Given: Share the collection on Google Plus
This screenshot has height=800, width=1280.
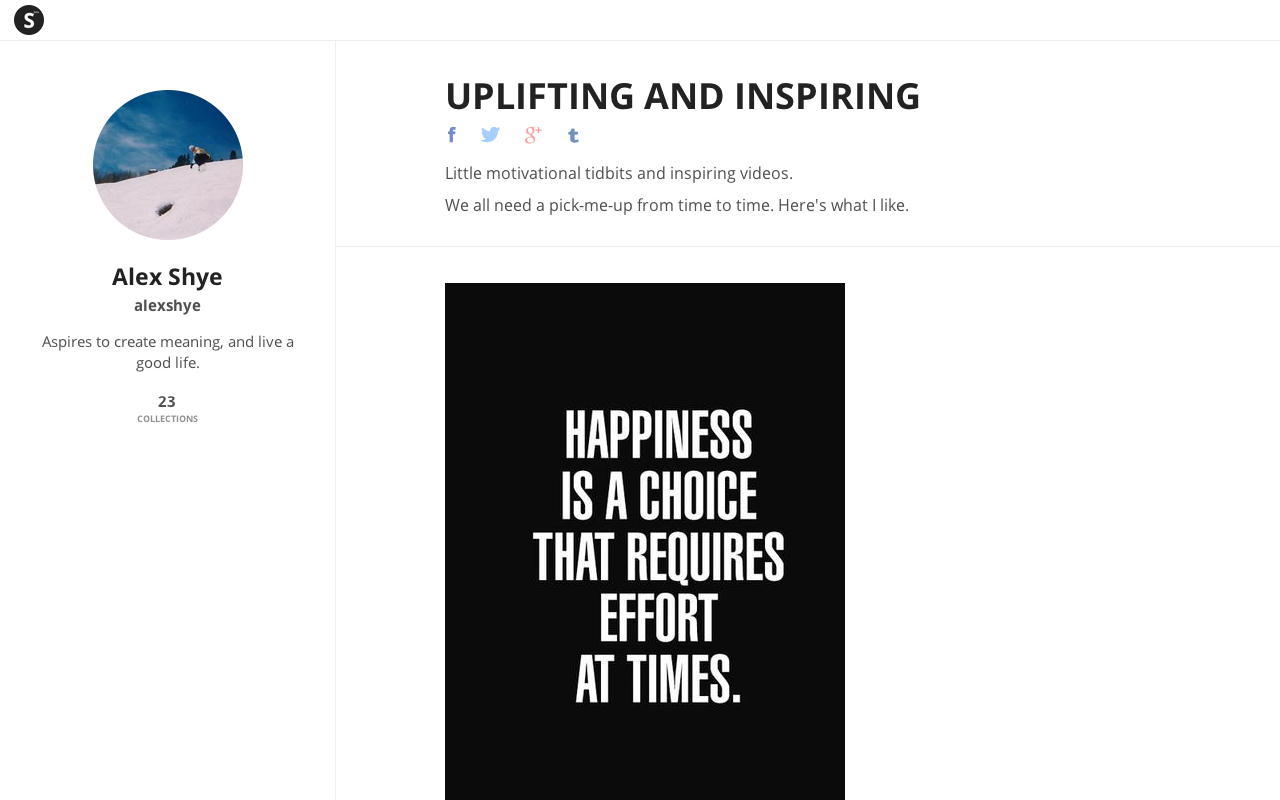Looking at the screenshot, I should point(533,135).
